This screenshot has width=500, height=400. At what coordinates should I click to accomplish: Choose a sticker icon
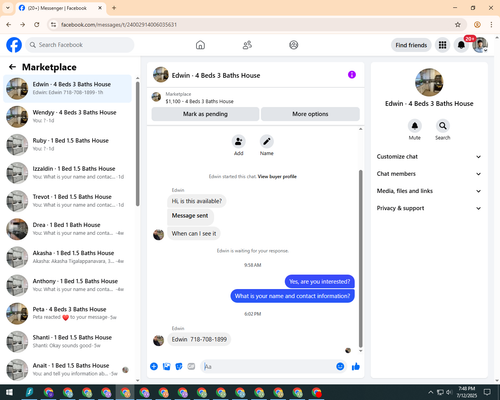click(179, 367)
